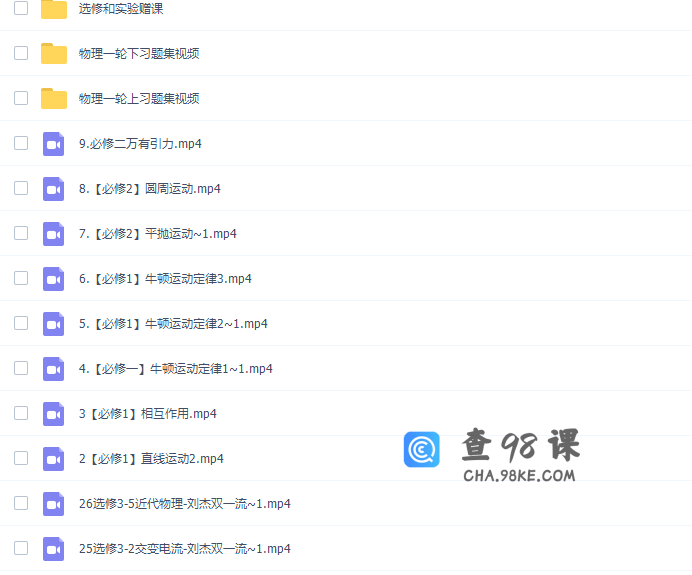Open file name 26选修3-5近代物理-刘杰双一流~1.mp4

click(x=184, y=504)
